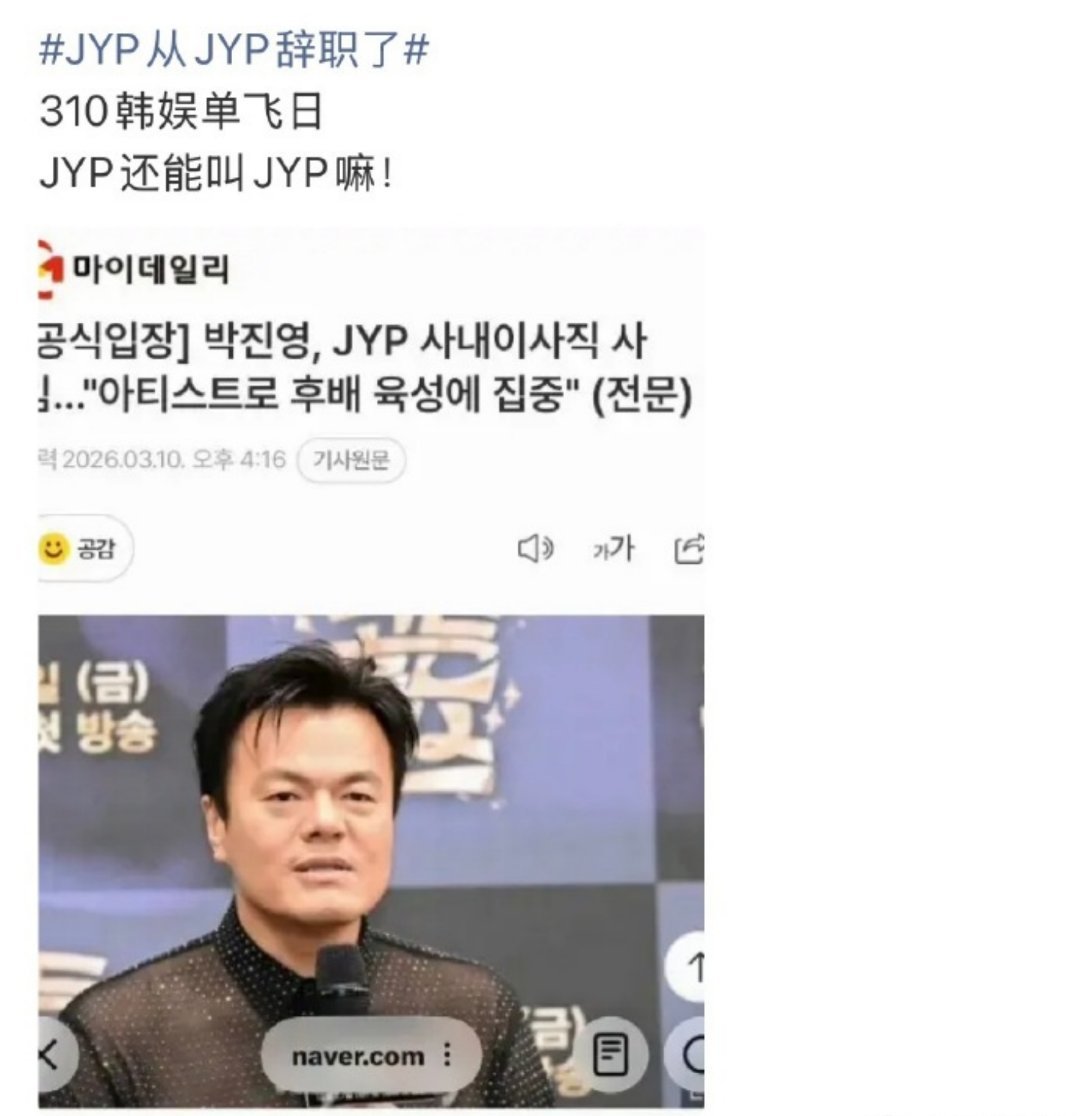Viewport: 1080px width, 1116px height.
Task: Tap the 공감 smiley reaction button
Action: pyautogui.click(x=85, y=549)
